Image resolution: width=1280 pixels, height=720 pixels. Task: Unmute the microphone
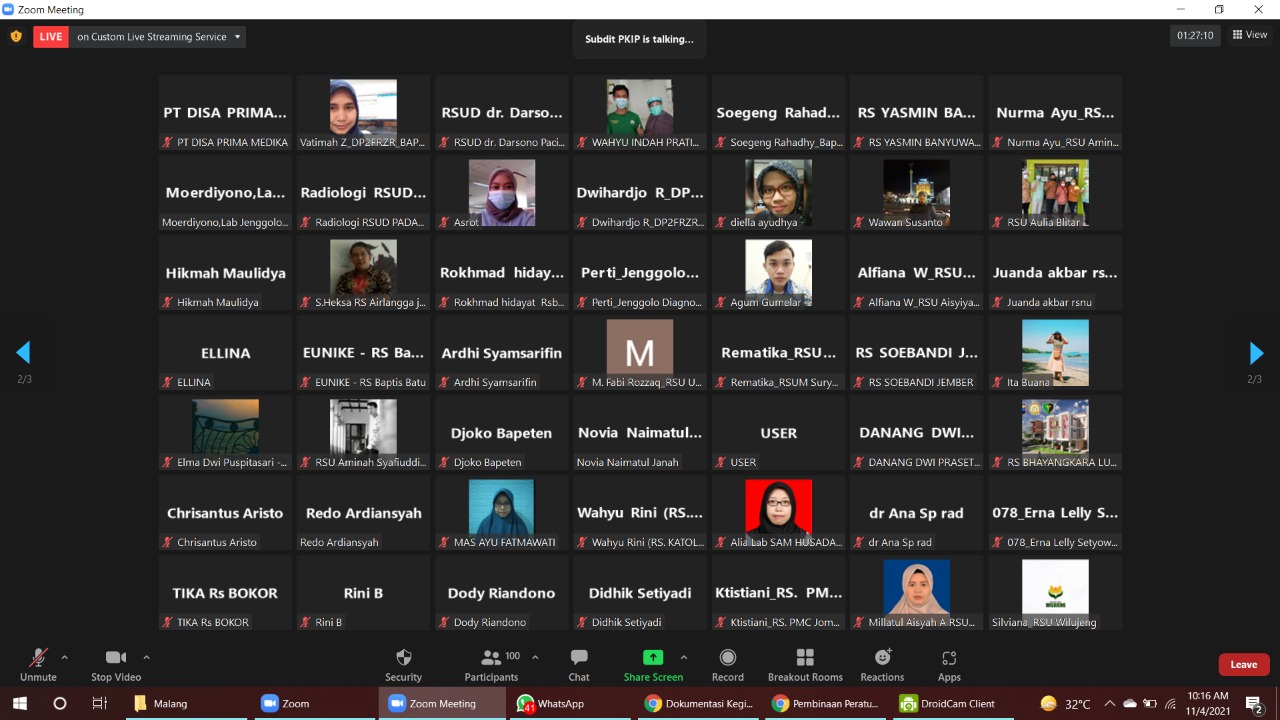click(38, 665)
